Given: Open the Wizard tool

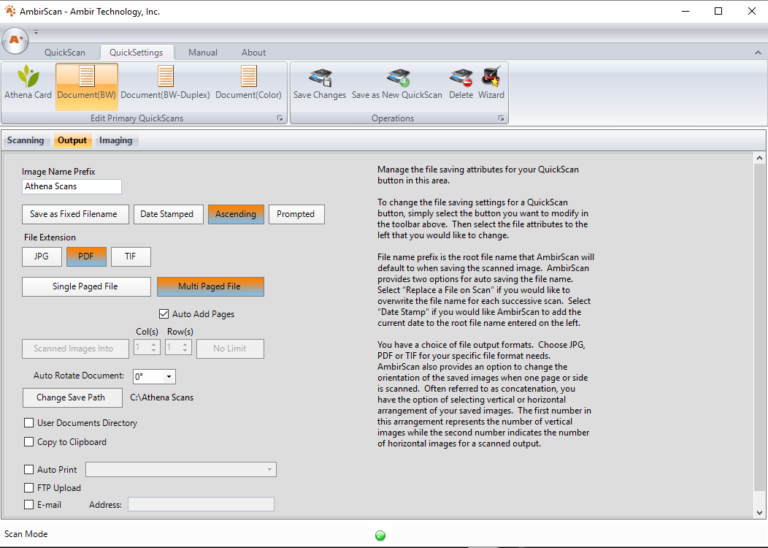Looking at the screenshot, I should click(491, 82).
